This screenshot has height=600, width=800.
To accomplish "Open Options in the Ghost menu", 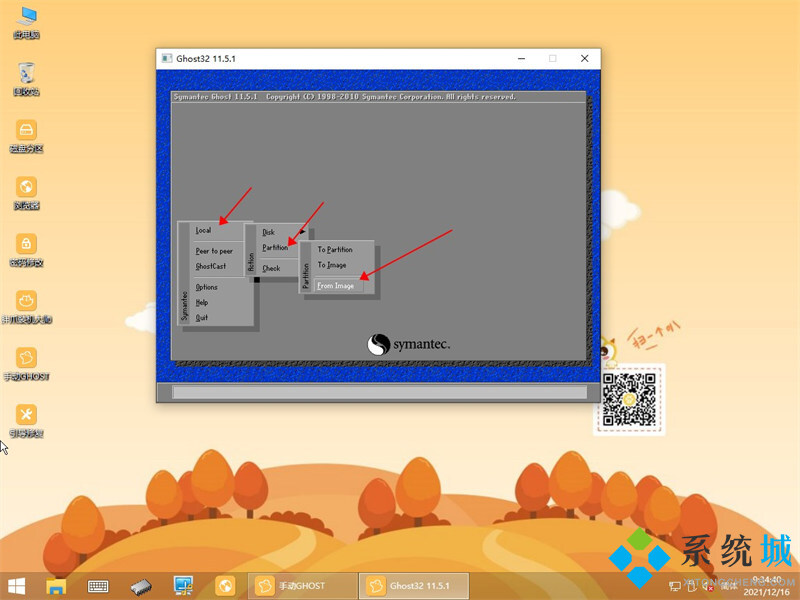I will pos(207,287).
